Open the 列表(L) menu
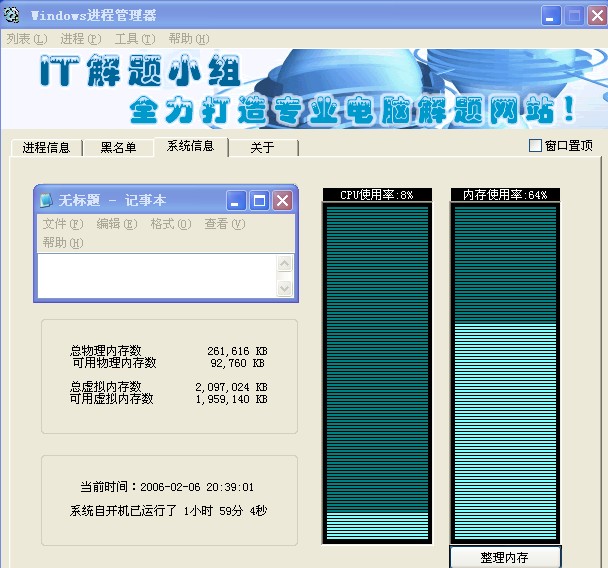 [x=27, y=39]
